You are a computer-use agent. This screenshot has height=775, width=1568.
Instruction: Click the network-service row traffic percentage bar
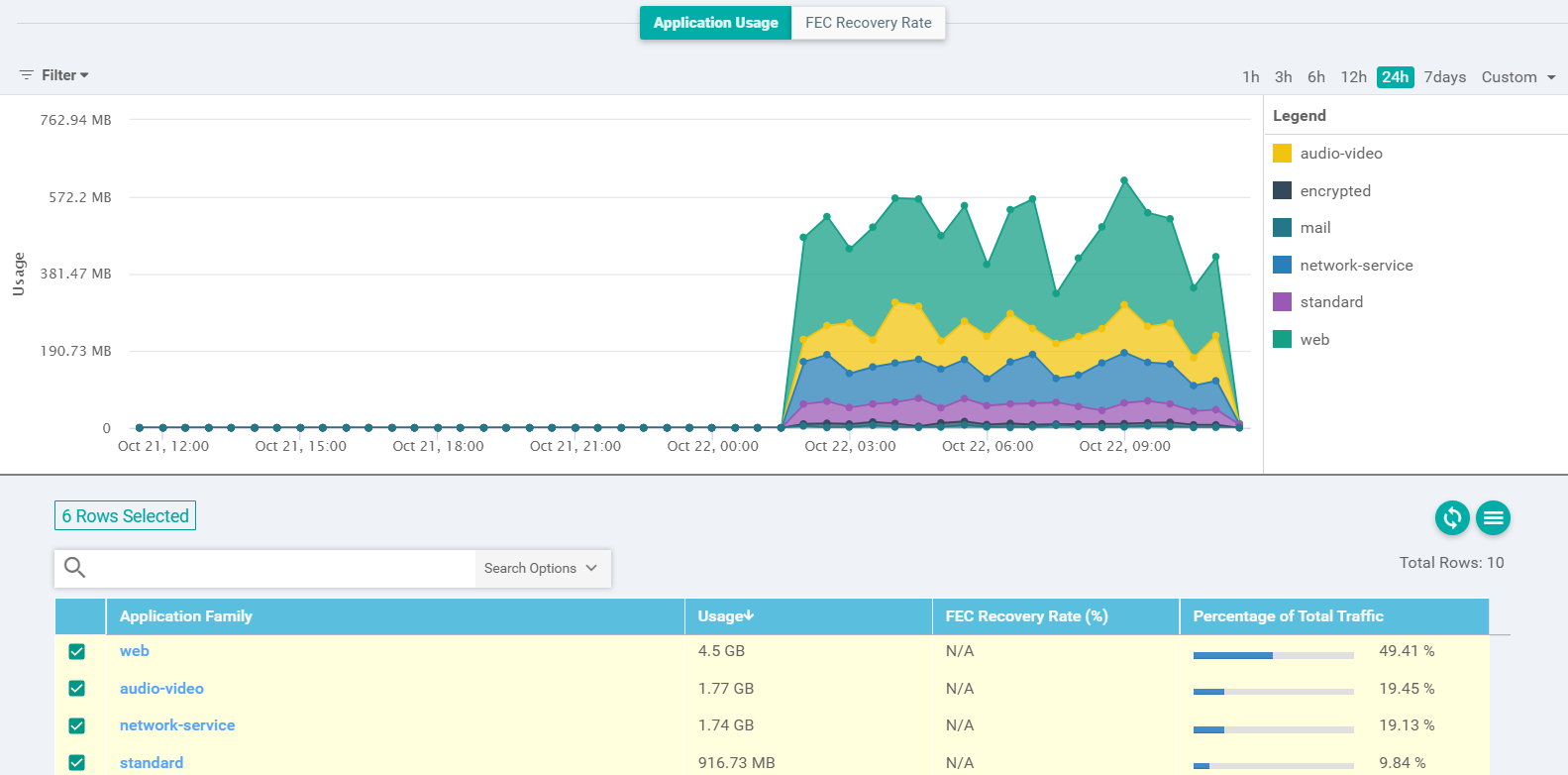1273,729
